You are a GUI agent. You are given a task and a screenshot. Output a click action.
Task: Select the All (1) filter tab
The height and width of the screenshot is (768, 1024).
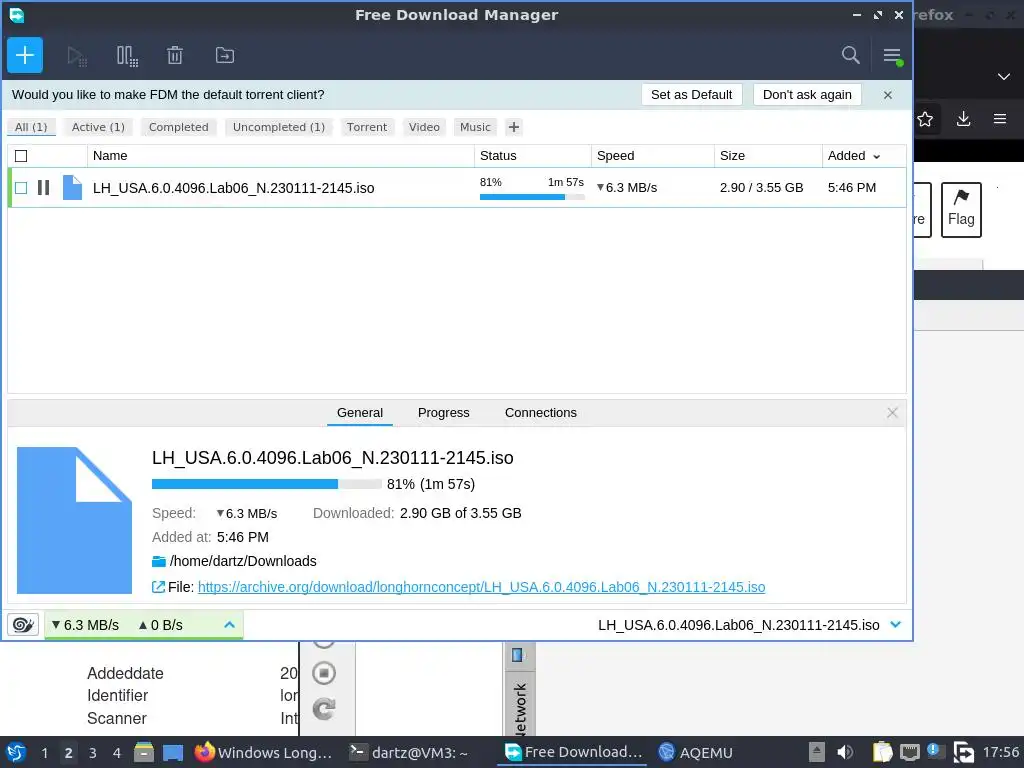click(x=31, y=127)
